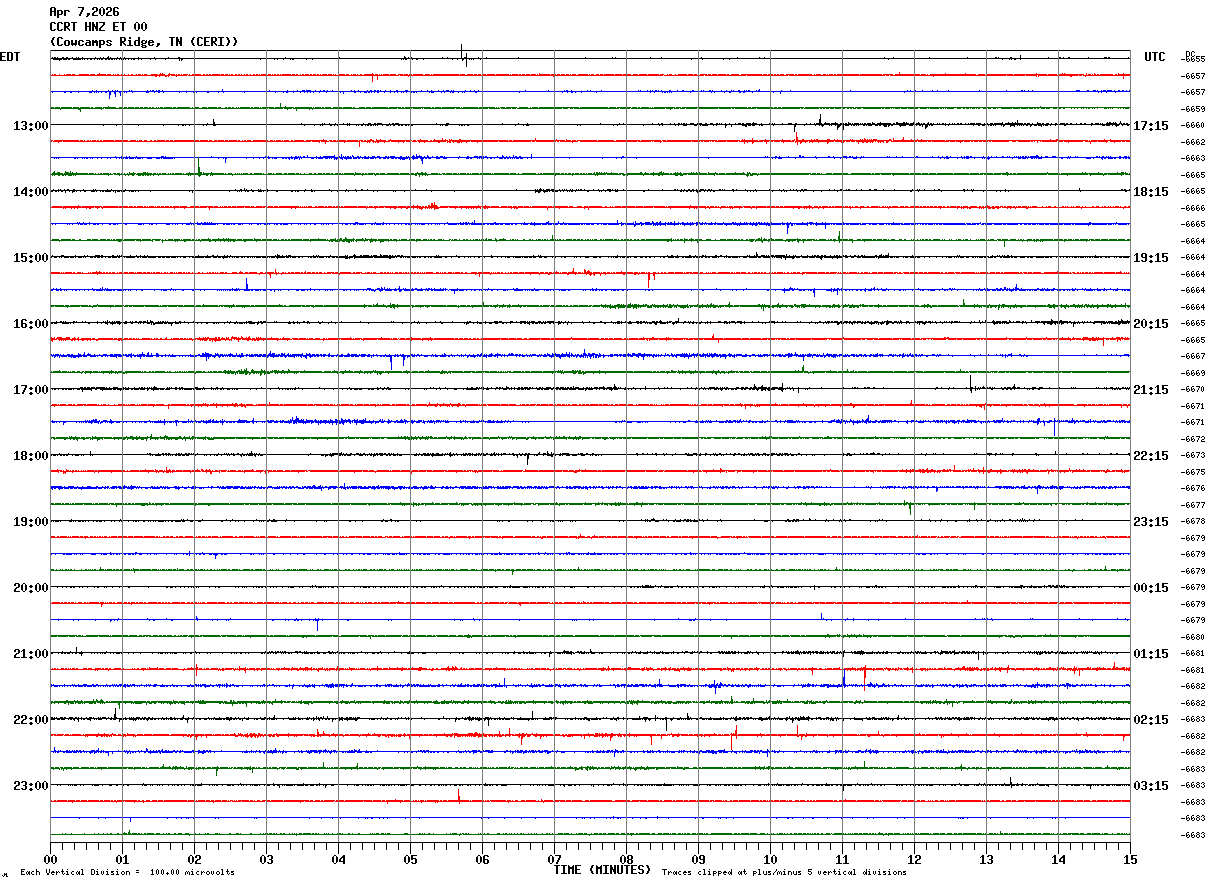Screen dimensions: 1210x886
Task: Click the 14 minute tick on the bottom axis
Action: click(1058, 859)
